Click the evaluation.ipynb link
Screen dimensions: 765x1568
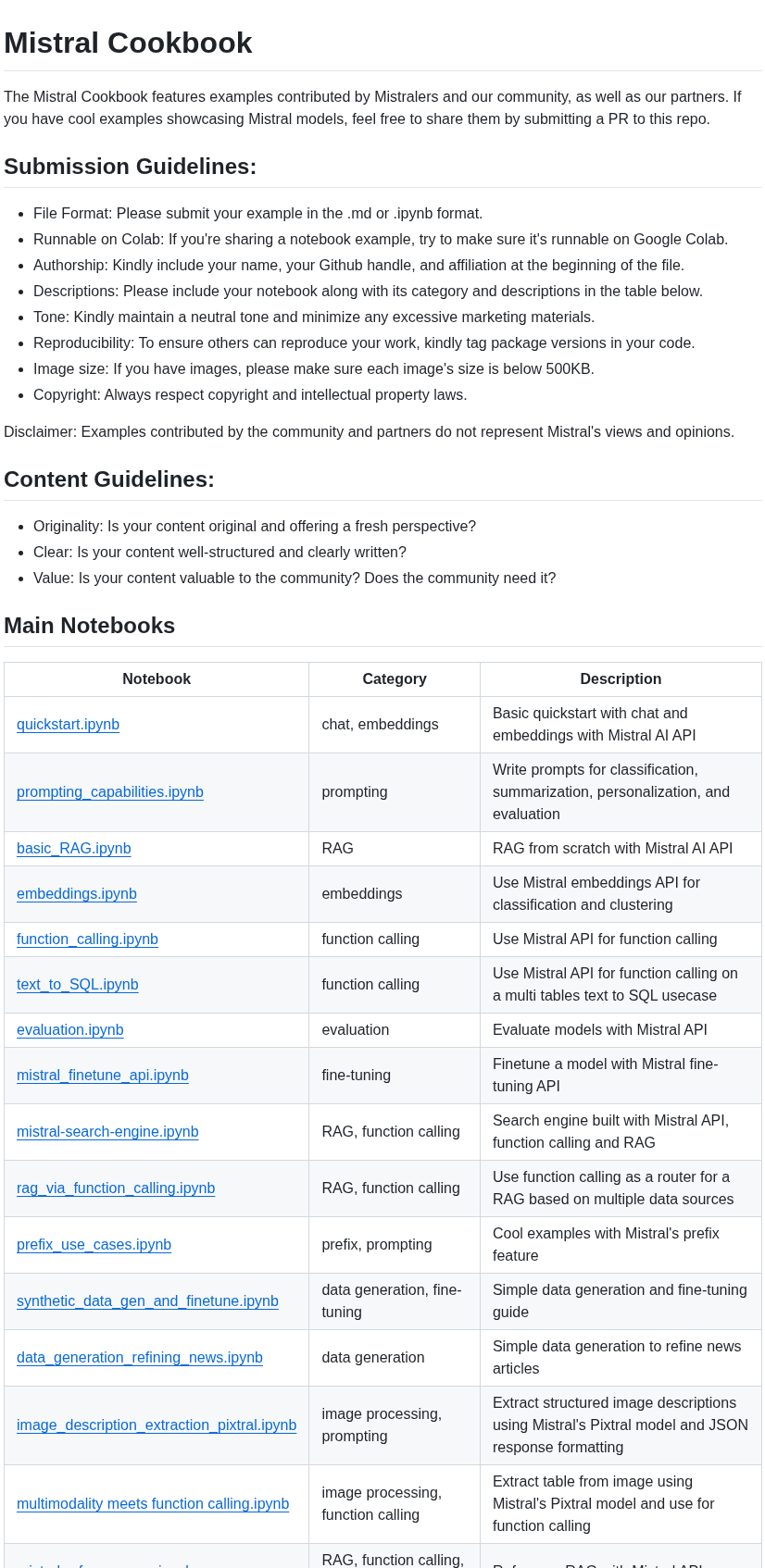(70, 1030)
